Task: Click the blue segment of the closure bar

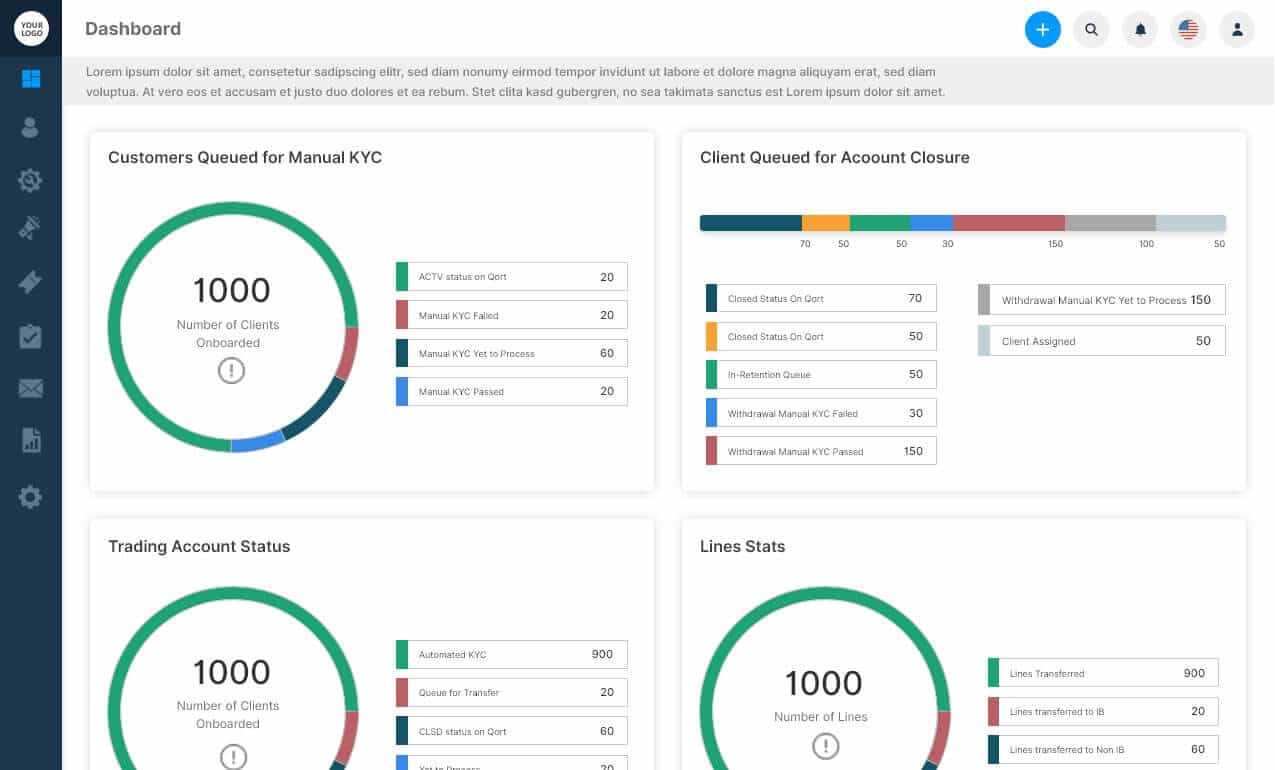Action: [931, 223]
